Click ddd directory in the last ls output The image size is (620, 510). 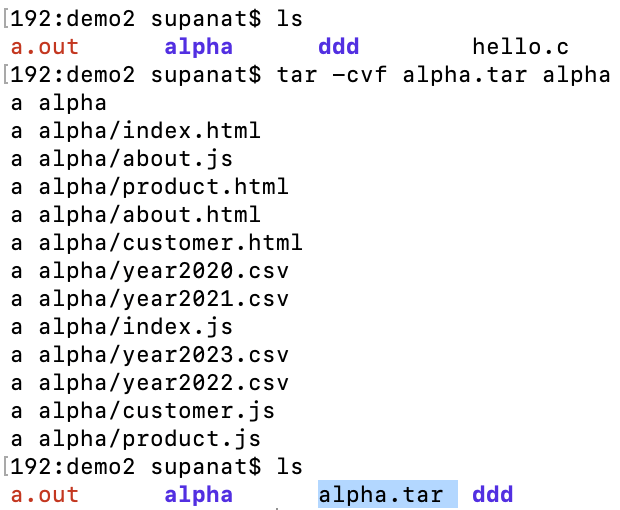click(492, 494)
